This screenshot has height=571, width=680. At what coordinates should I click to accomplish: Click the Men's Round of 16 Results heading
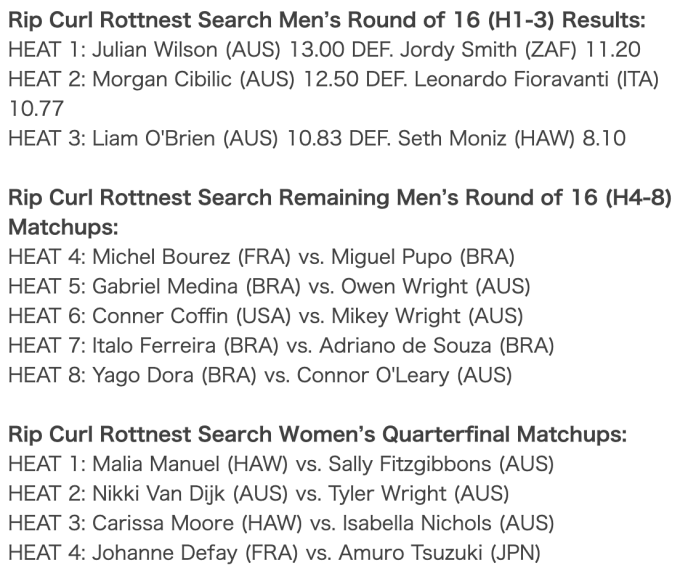click(327, 20)
